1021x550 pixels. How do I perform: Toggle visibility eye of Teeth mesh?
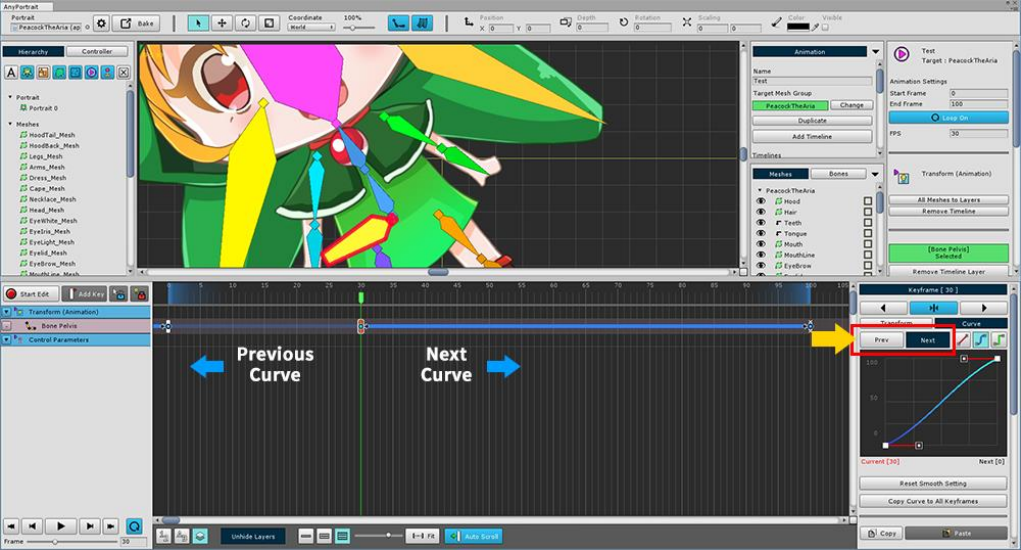pos(761,223)
